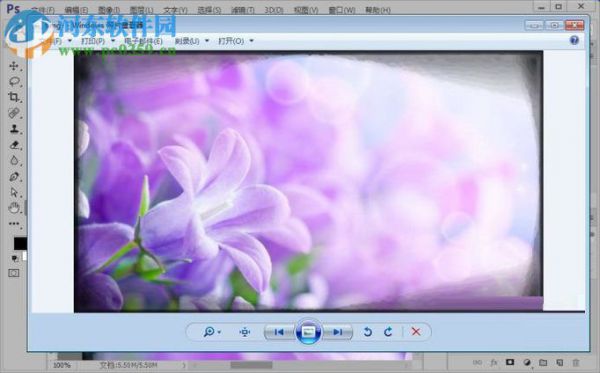Select the Crop tool
Viewport: 600px width, 373px height.
point(14,97)
